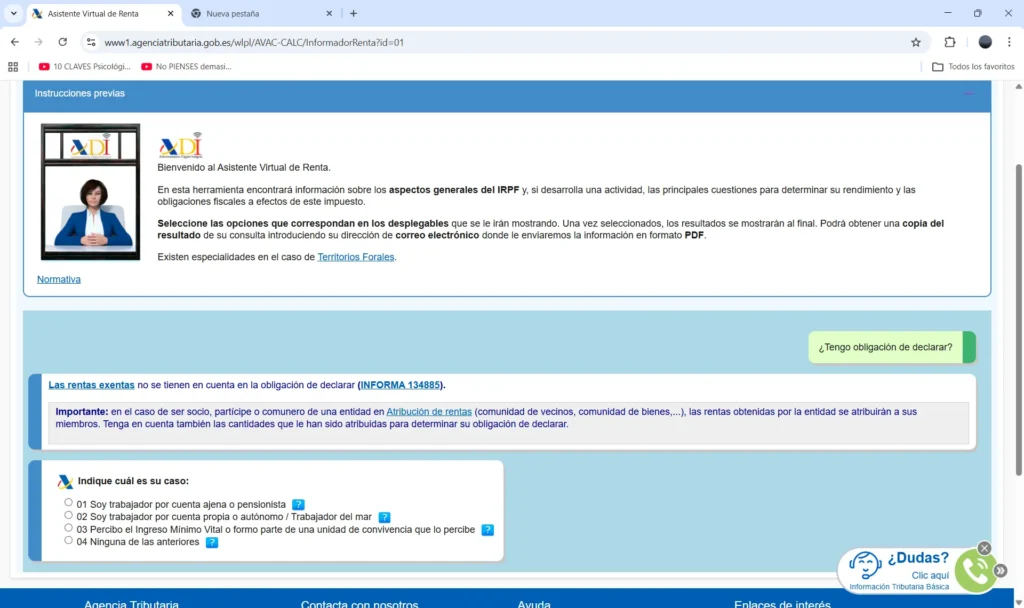Click the help icon beside option 04
1024x608 pixels.
click(211, 542)
